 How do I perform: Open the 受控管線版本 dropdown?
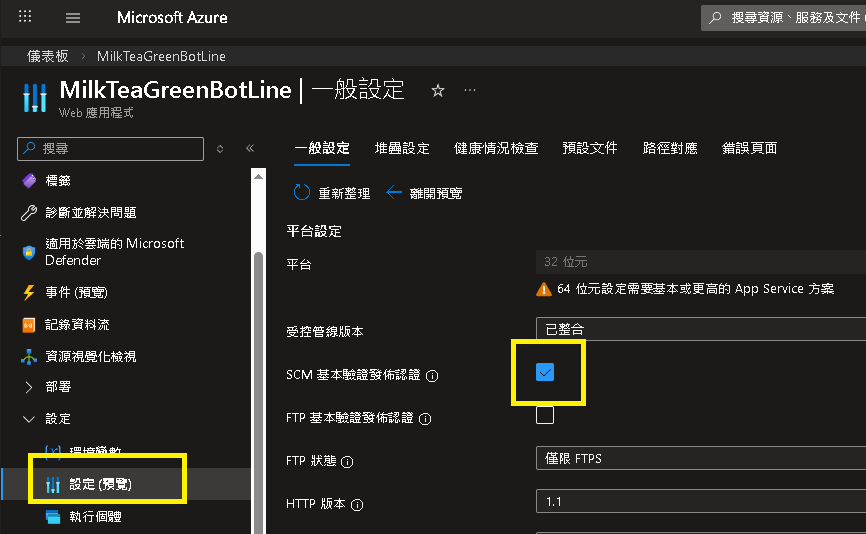click(700, 327)
